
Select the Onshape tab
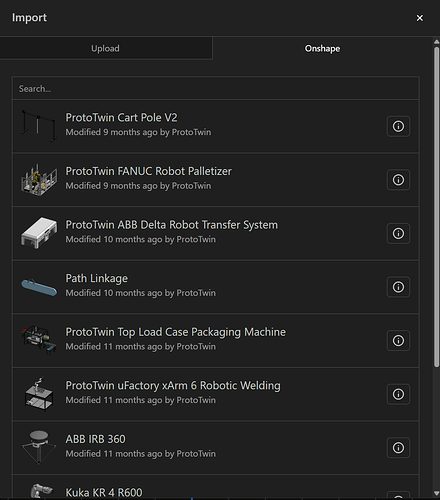pos(322,48)
